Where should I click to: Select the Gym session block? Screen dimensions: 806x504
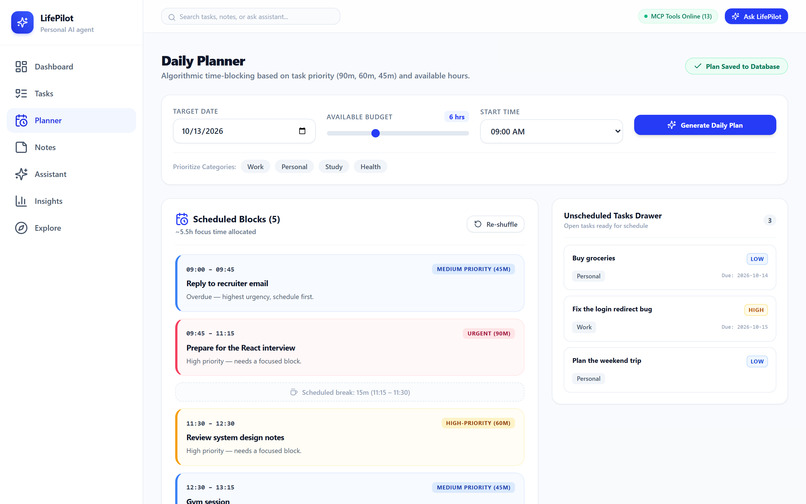coord(350,489)
